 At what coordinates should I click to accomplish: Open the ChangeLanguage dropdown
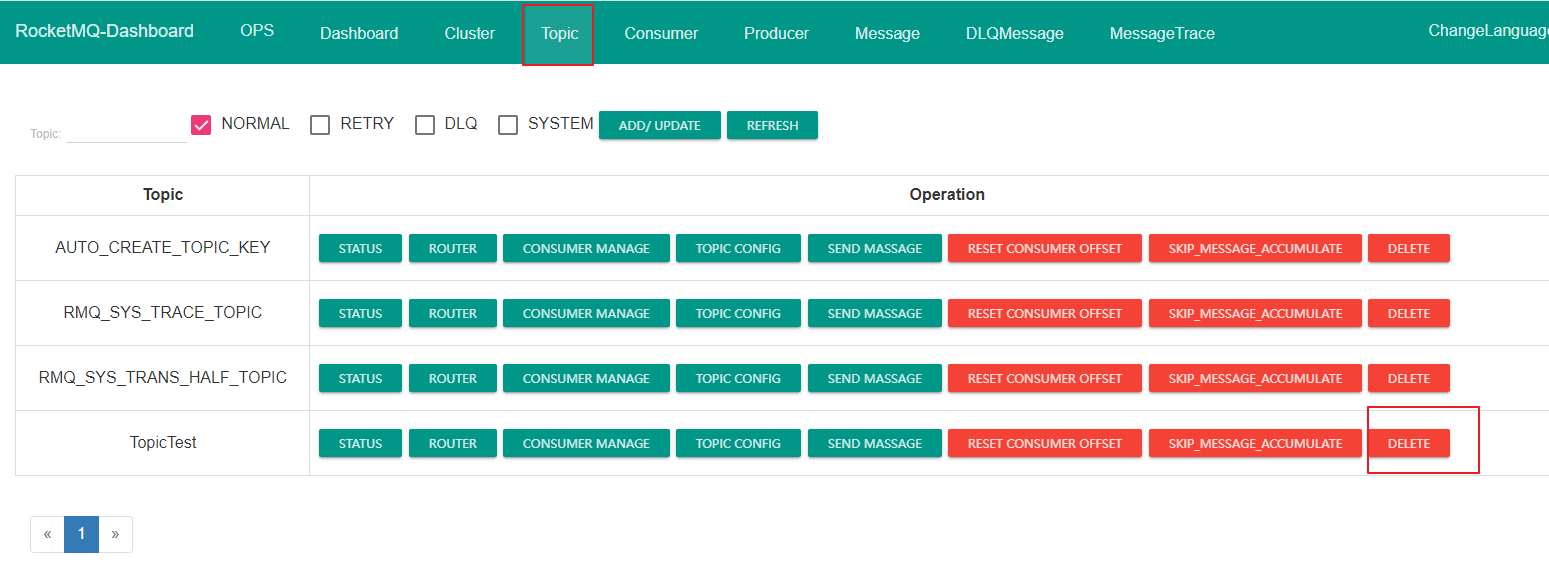[x=1488, y=30]
